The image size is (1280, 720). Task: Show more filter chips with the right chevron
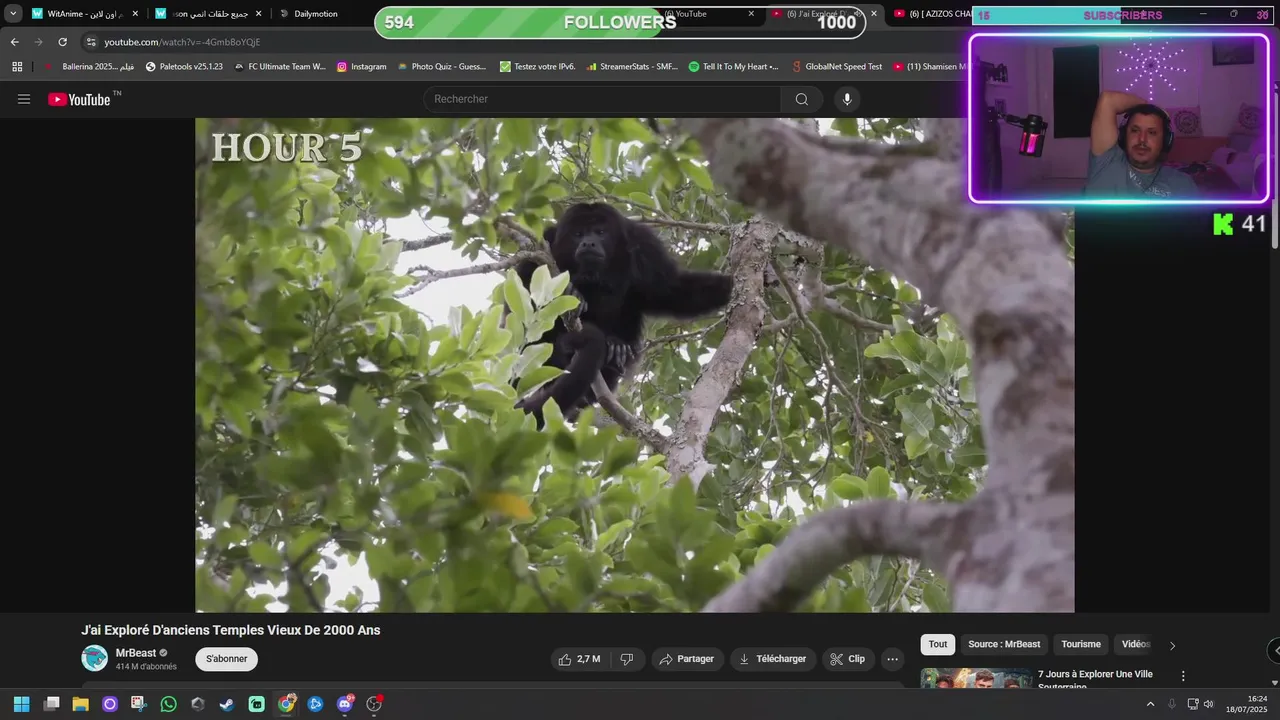1172,645
